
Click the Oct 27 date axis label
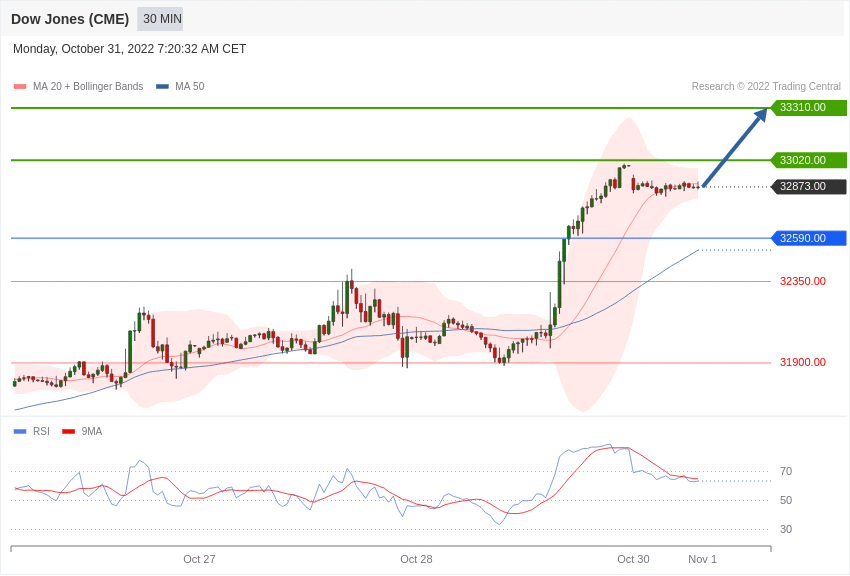(x=199, y=559)
